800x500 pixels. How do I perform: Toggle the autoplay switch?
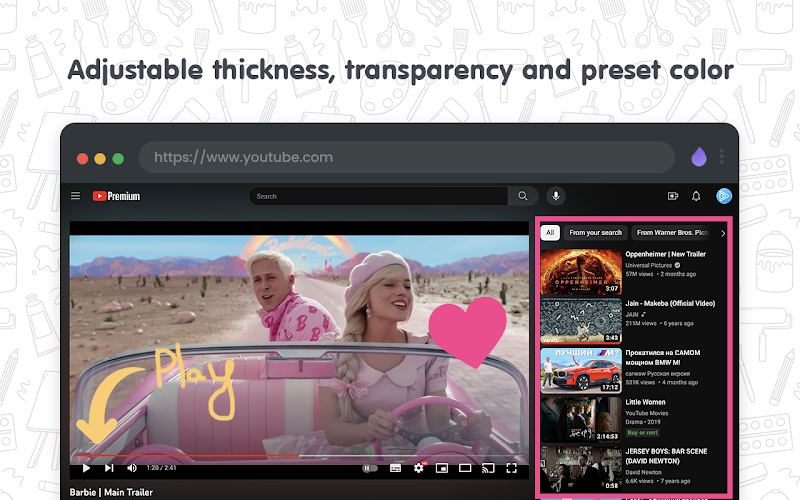pos(370,468)
